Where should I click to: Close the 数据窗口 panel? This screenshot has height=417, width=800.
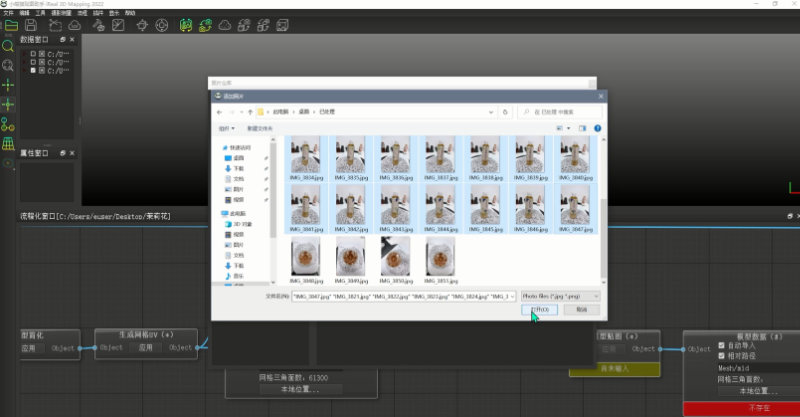[x=72, y=39]
